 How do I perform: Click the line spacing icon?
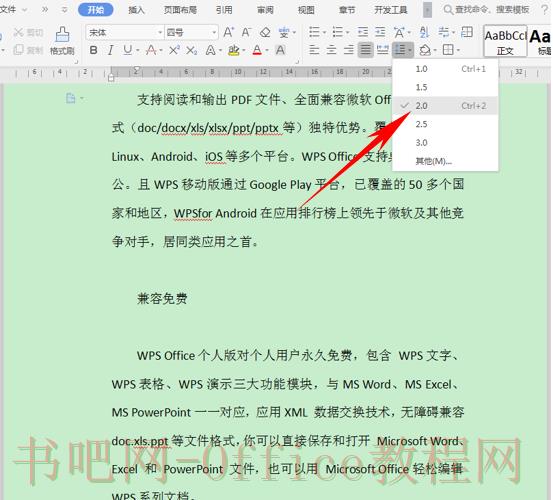pyautogui.click(x=400, y=50)
